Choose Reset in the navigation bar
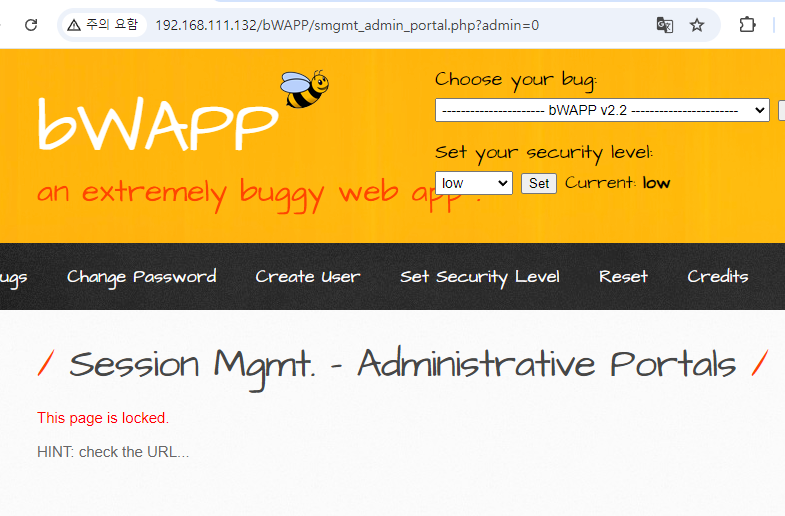This screenshot has width=785, height=516. (x=623, y=277)
